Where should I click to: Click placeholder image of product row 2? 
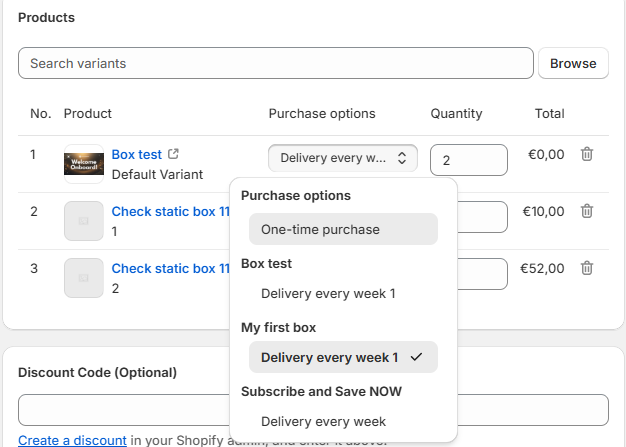(x=84, y=221)
